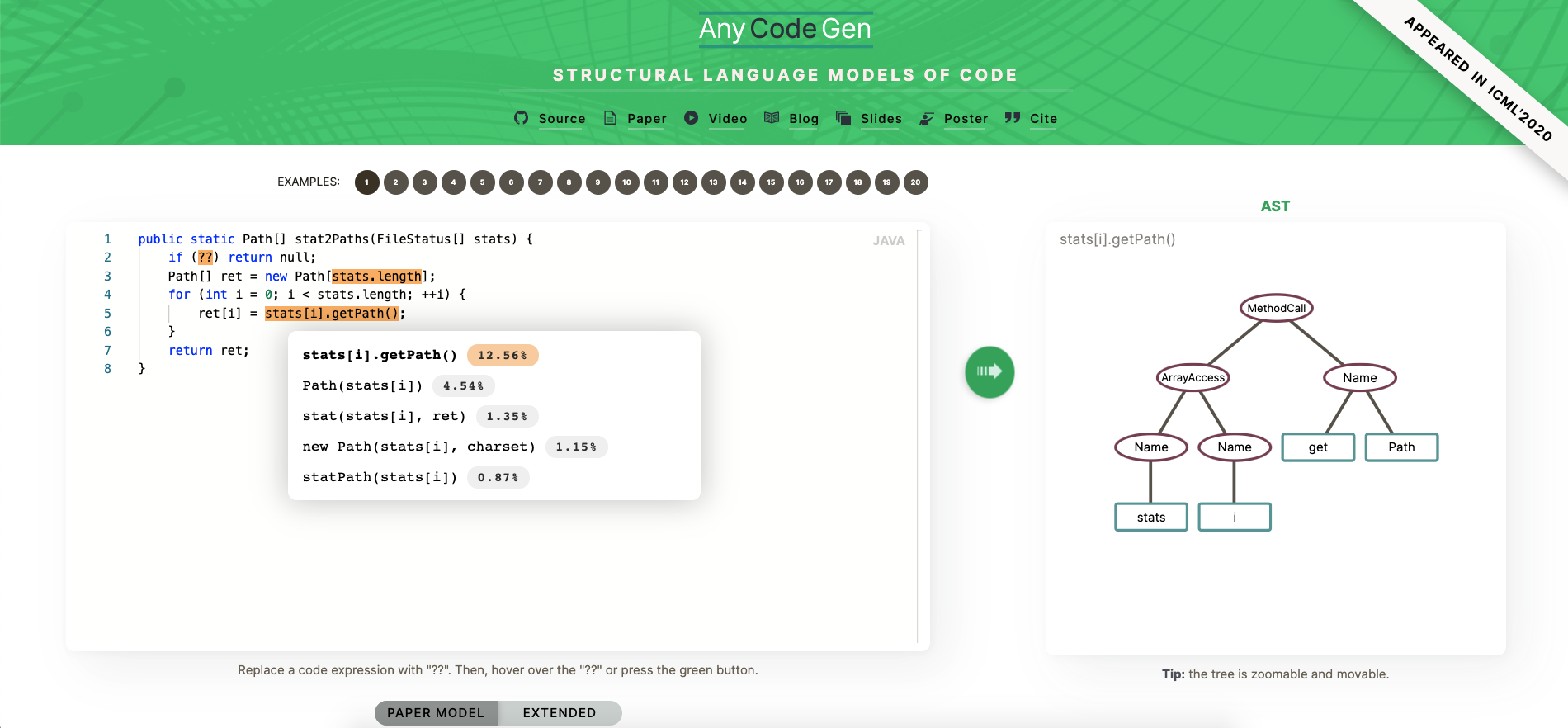
Task: Click the Video play icon
Action: click(x=691, y=118)
